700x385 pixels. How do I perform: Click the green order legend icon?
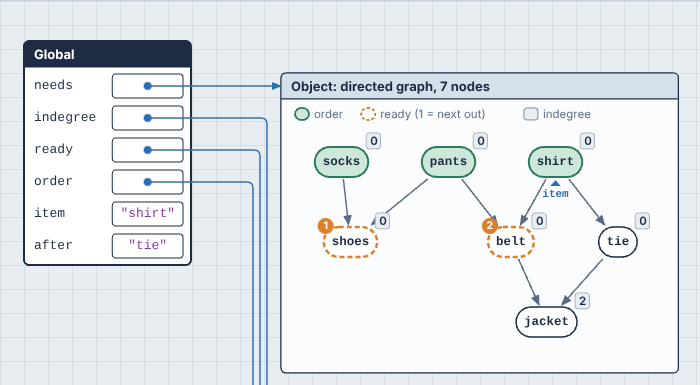(x=302, y=114)
